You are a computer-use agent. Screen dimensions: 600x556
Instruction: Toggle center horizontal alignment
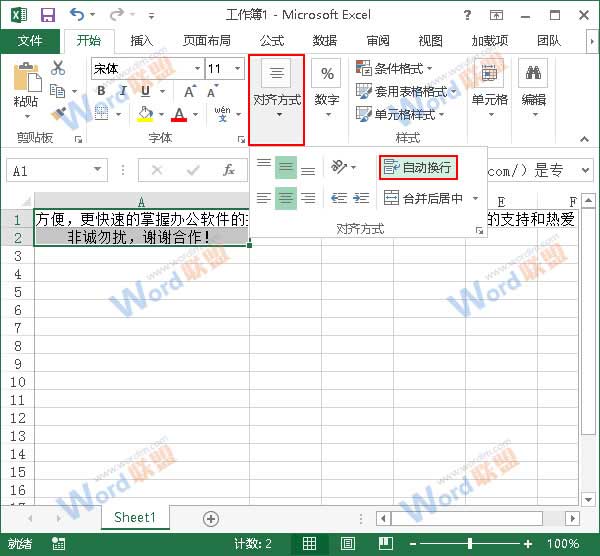[286, 198]
